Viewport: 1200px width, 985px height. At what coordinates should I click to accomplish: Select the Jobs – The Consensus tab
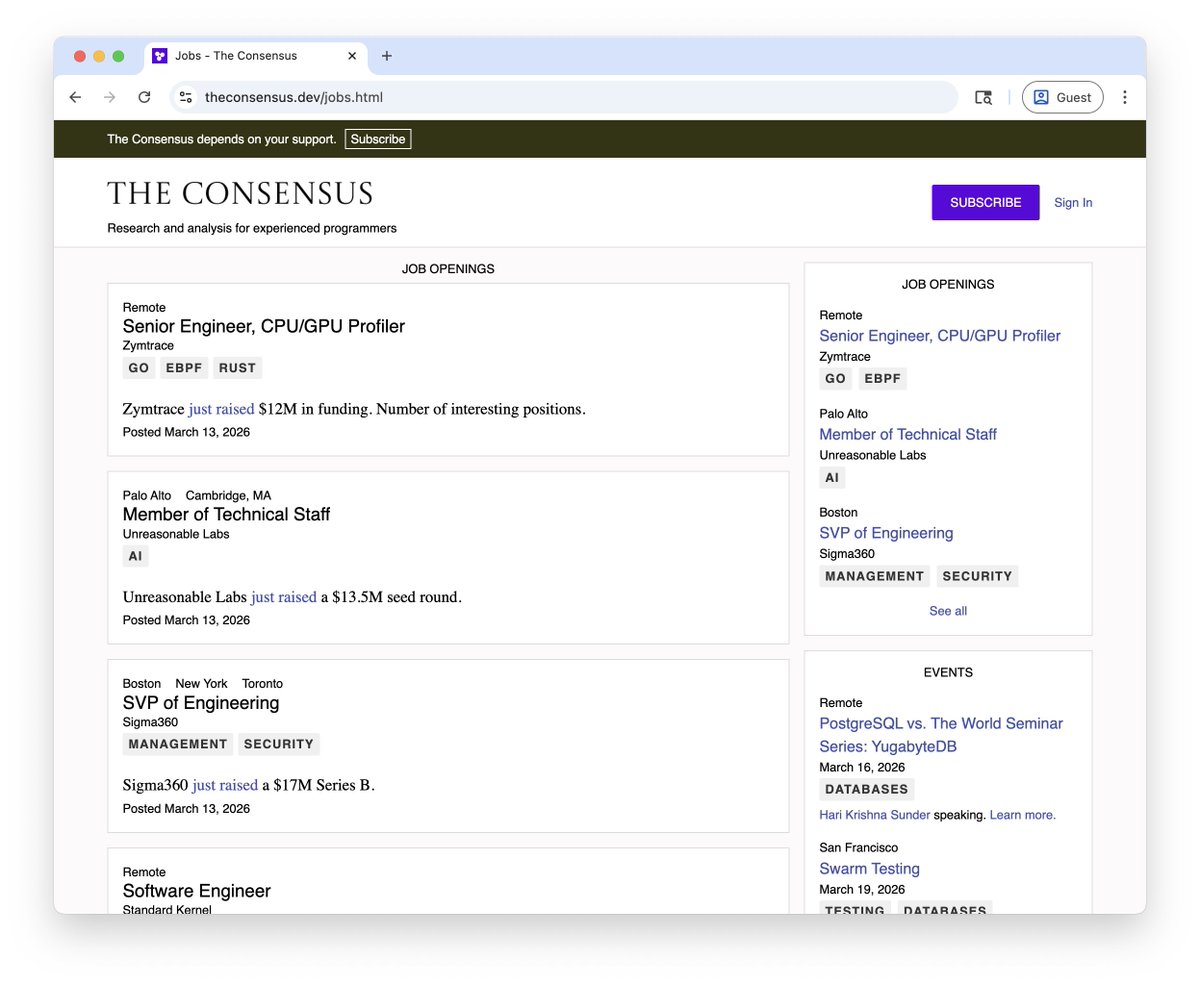[256, 56]
